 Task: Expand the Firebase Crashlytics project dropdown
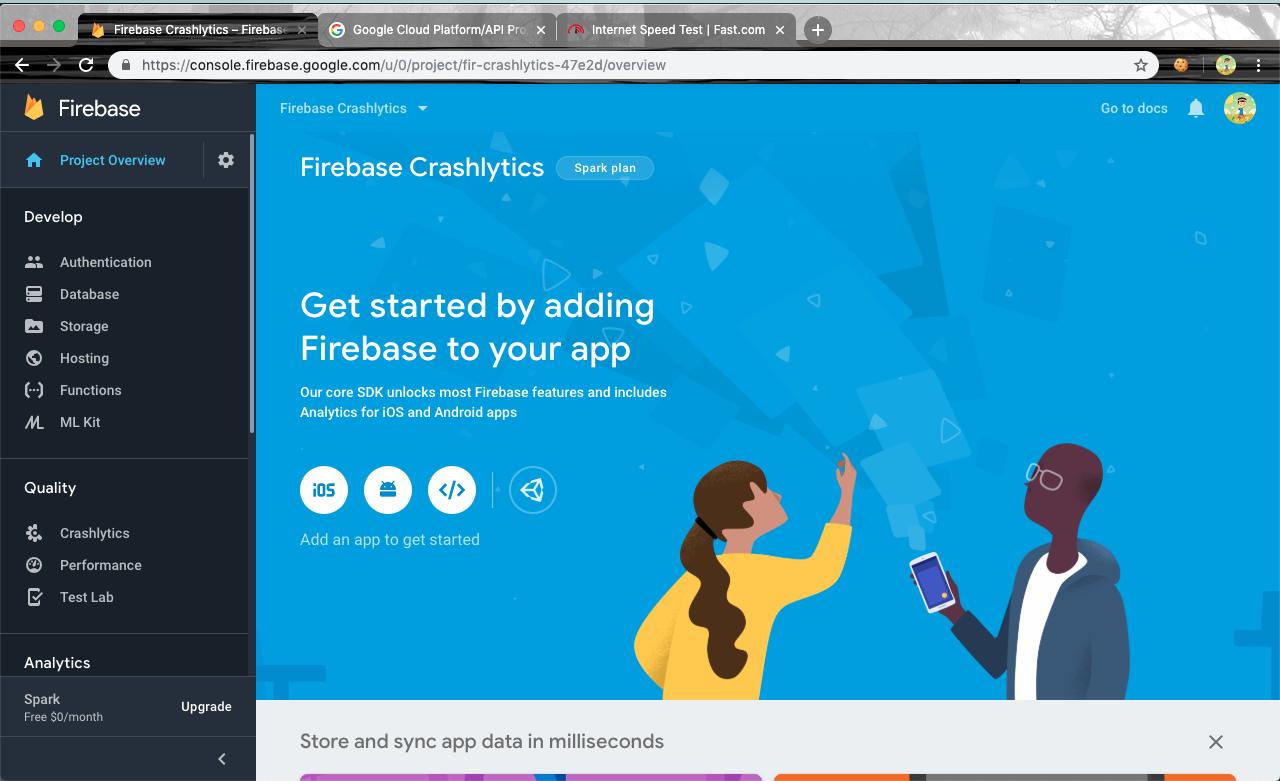point(354,108)
